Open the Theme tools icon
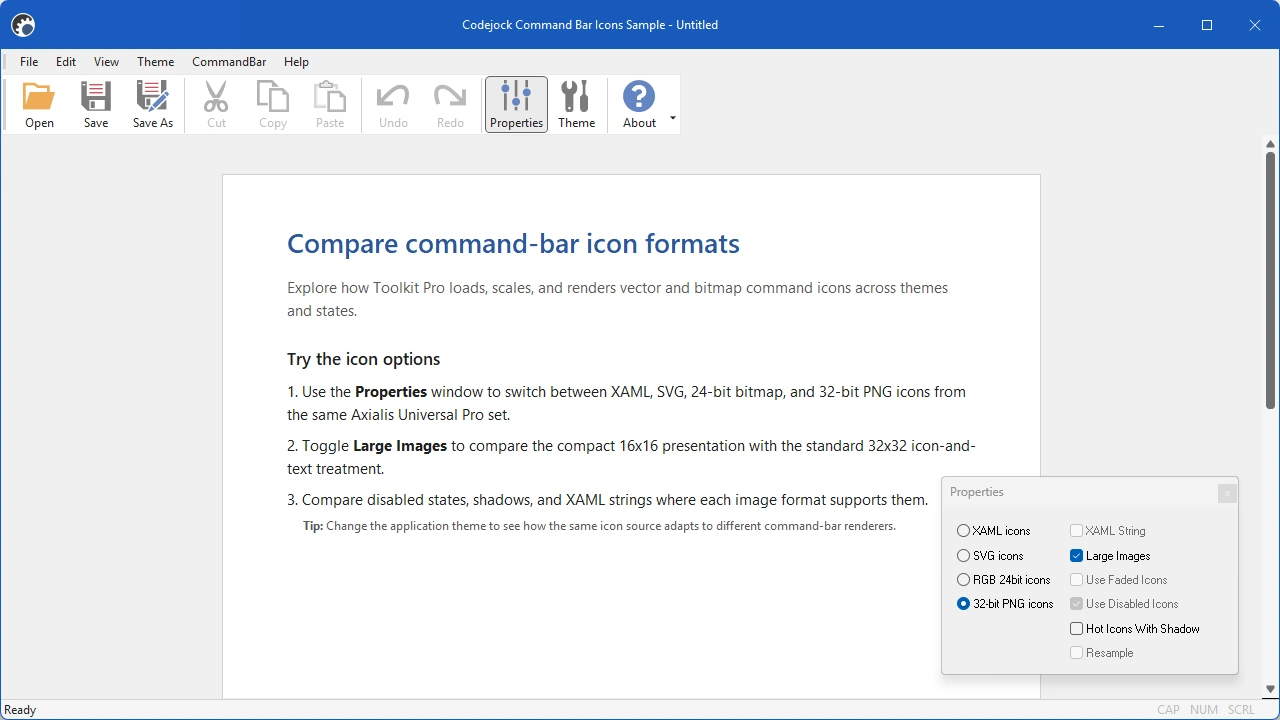This screenshot has height=720, width=1280. (x=576, y=96)
